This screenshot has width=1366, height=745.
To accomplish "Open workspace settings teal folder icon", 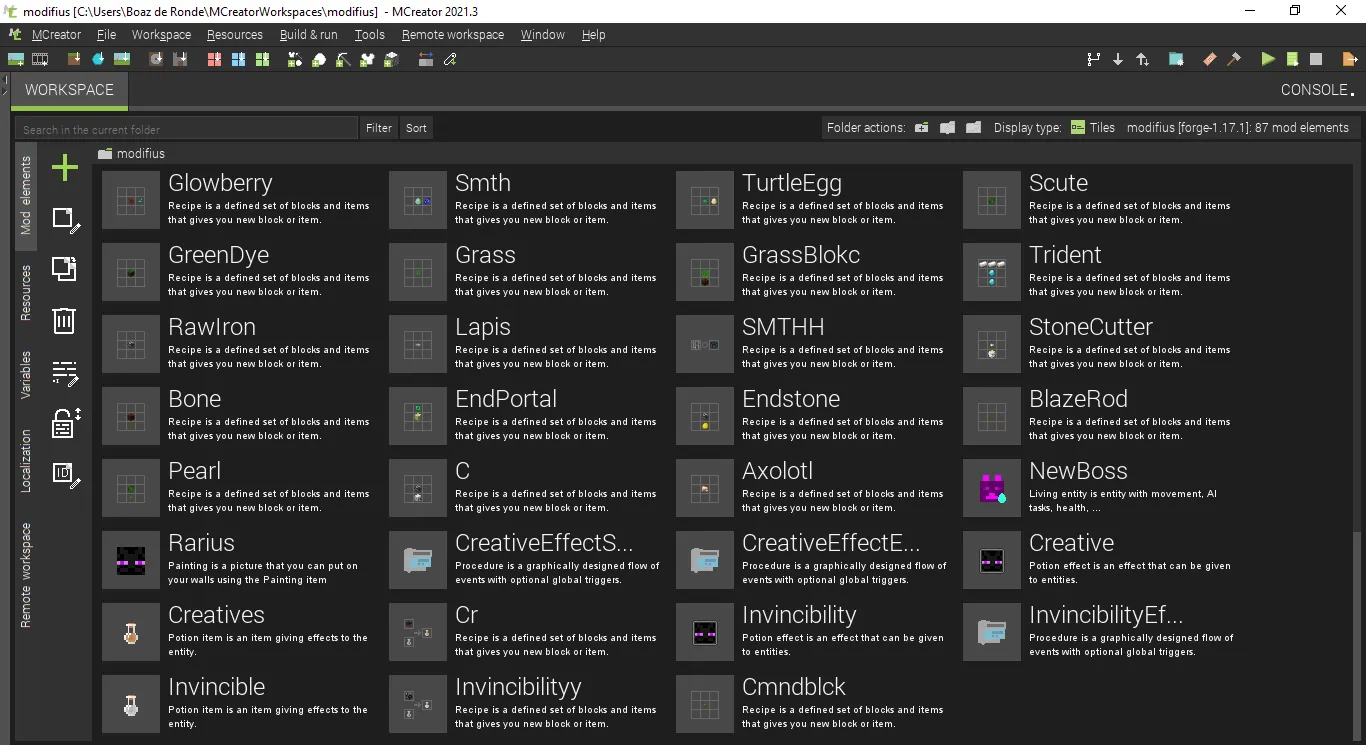I will [1176, 59].
